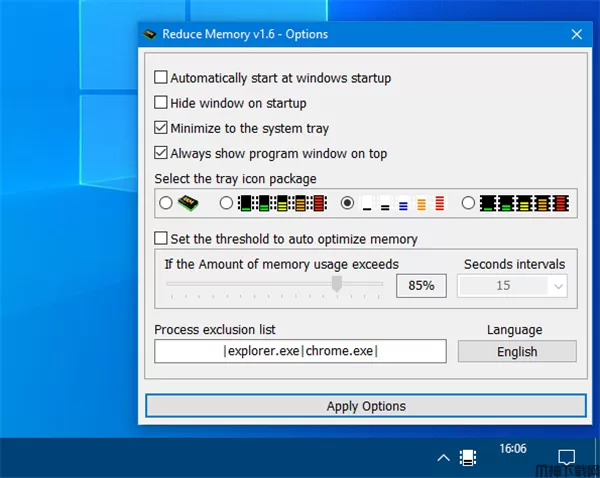Pick the second tray icon set with black background
Image resolution: width=600 pixels, height=478 pixels.
click(x=279, y=203)
